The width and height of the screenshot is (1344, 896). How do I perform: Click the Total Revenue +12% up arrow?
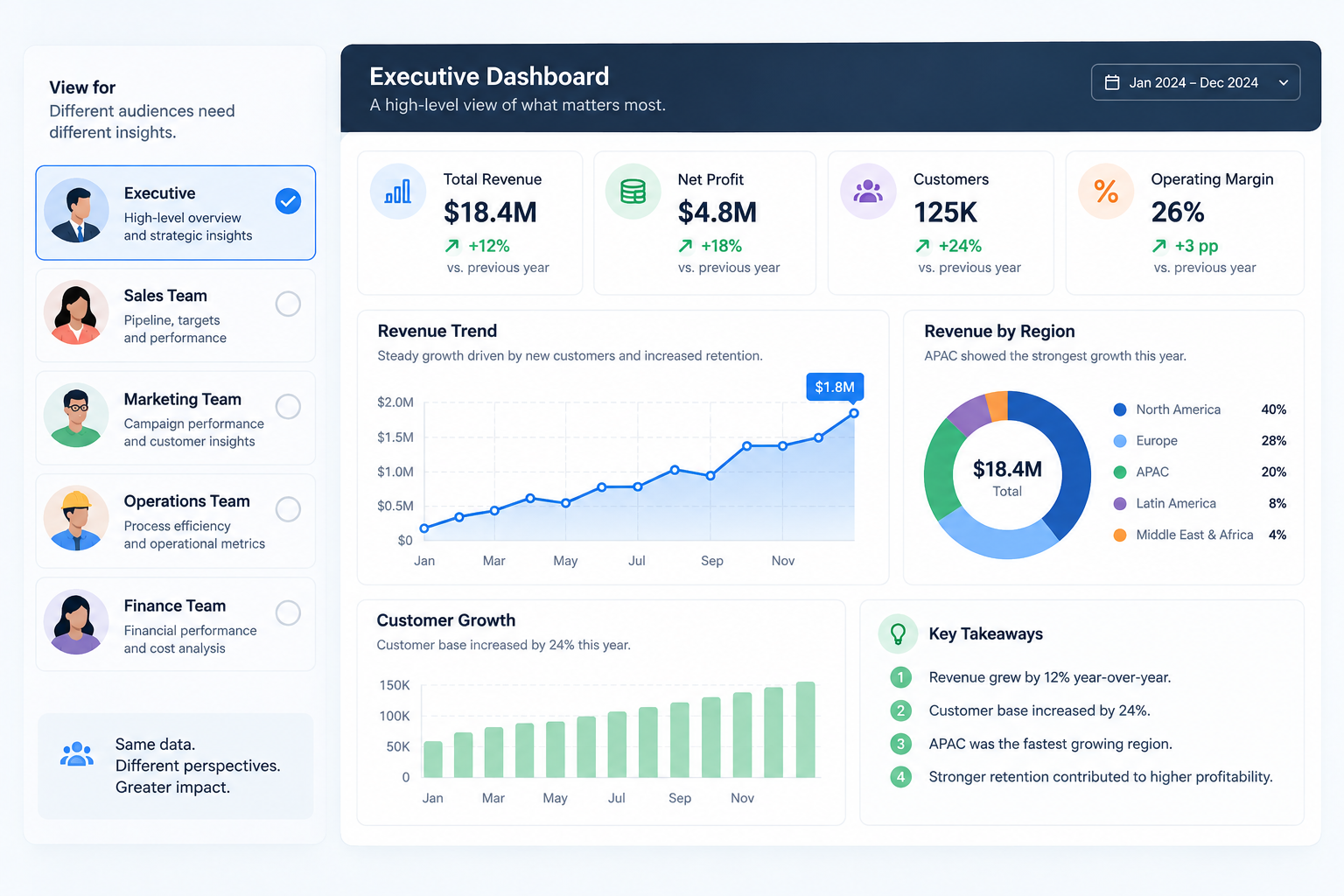click(x=452, y=246)
